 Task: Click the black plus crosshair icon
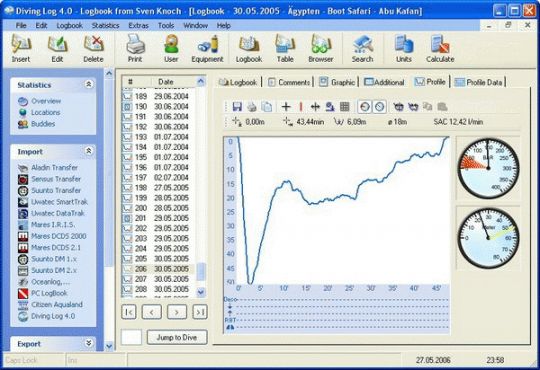(x=285, y=107)
